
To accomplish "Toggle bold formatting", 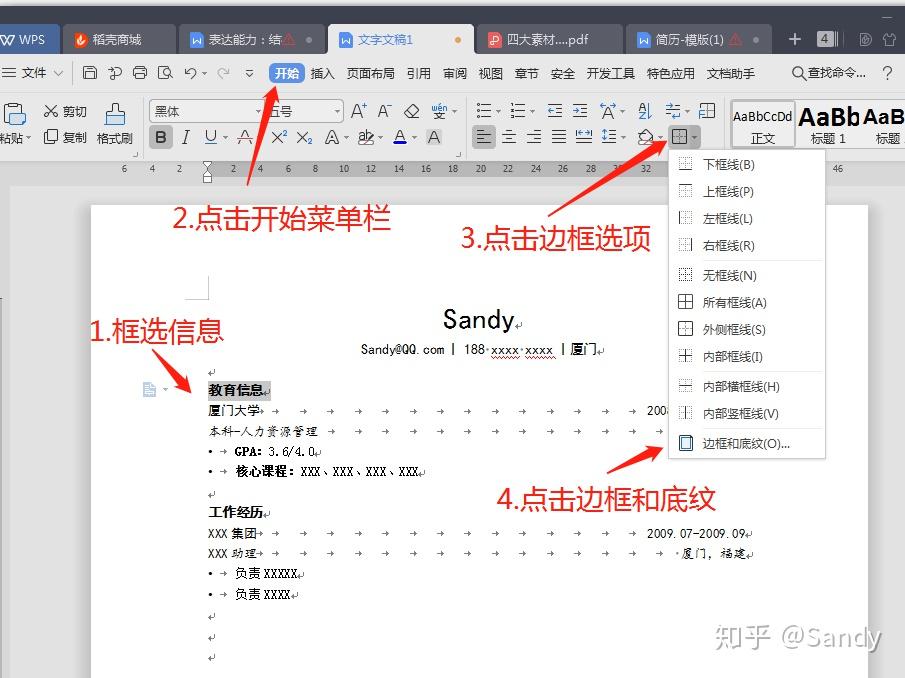I will point(163,135).
